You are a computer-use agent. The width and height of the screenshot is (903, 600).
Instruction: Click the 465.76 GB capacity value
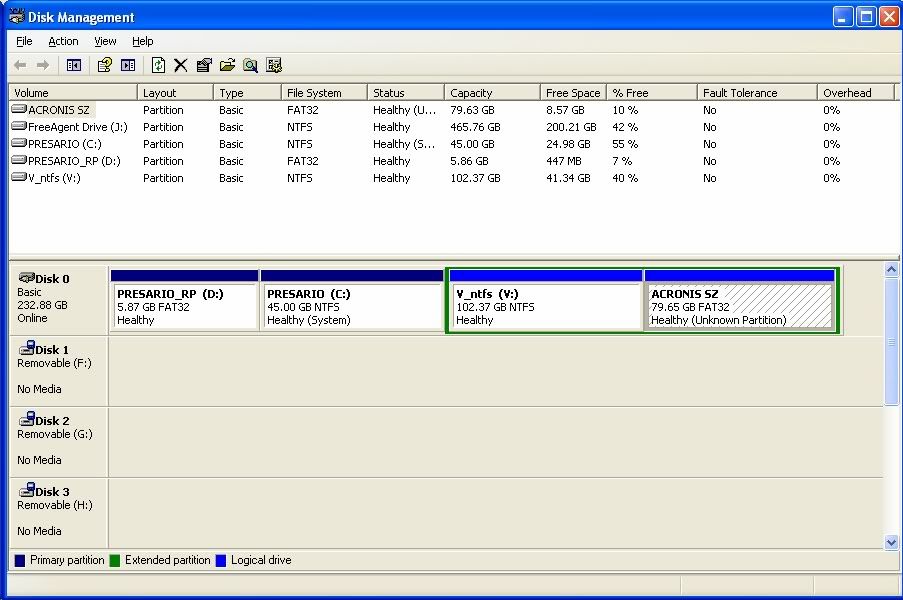pos(475,127)
